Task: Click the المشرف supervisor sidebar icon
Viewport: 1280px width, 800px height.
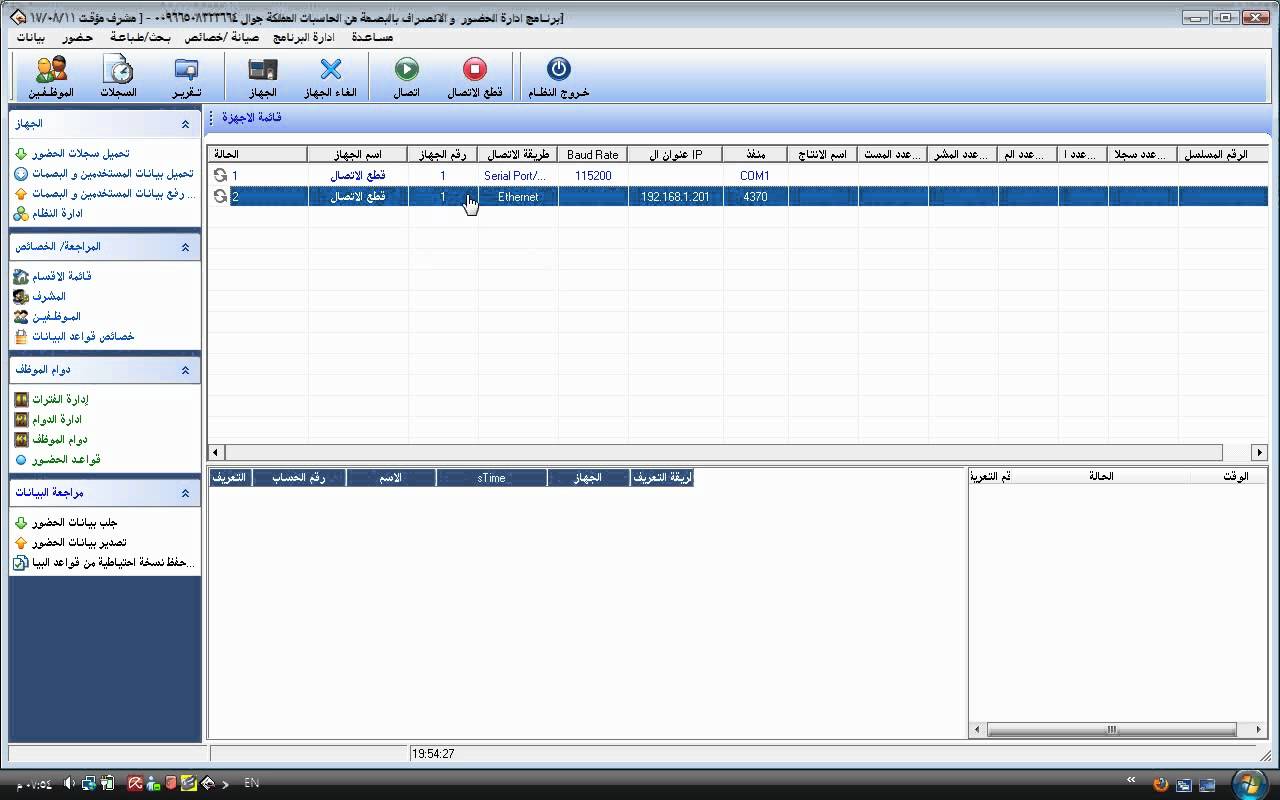Action: [21, 296]
